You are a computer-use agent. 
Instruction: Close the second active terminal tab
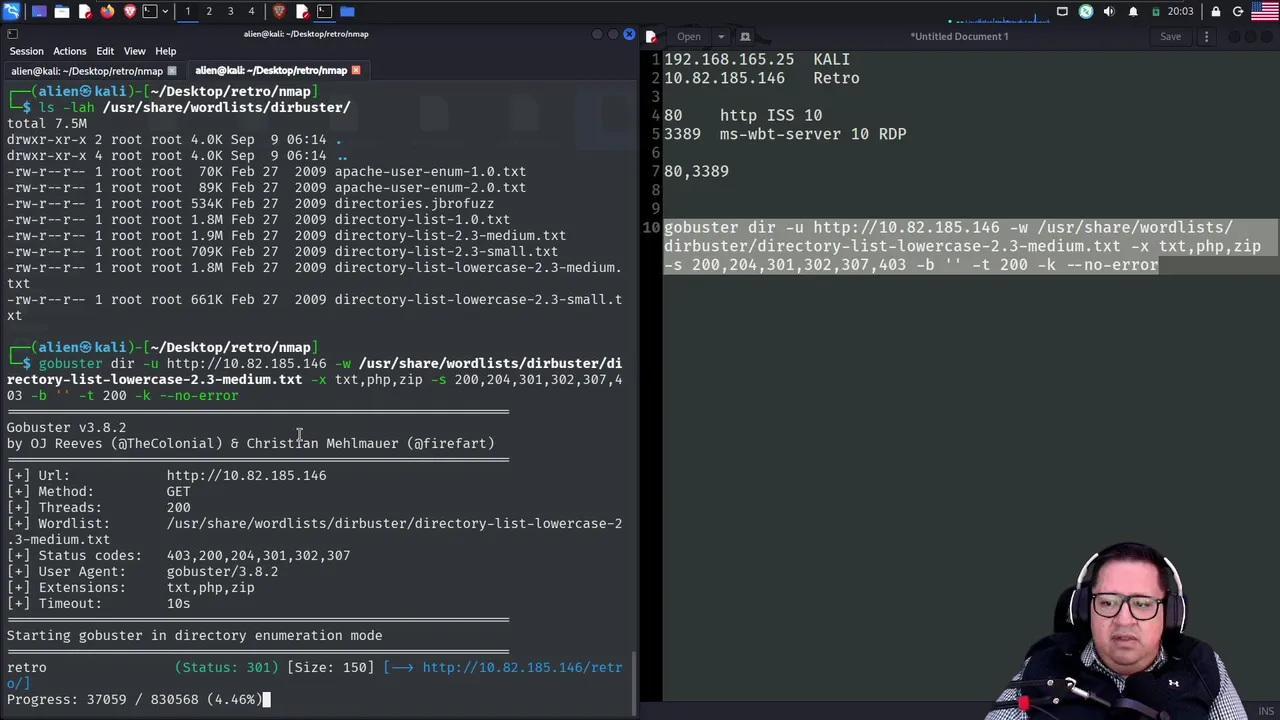point(356,71)
